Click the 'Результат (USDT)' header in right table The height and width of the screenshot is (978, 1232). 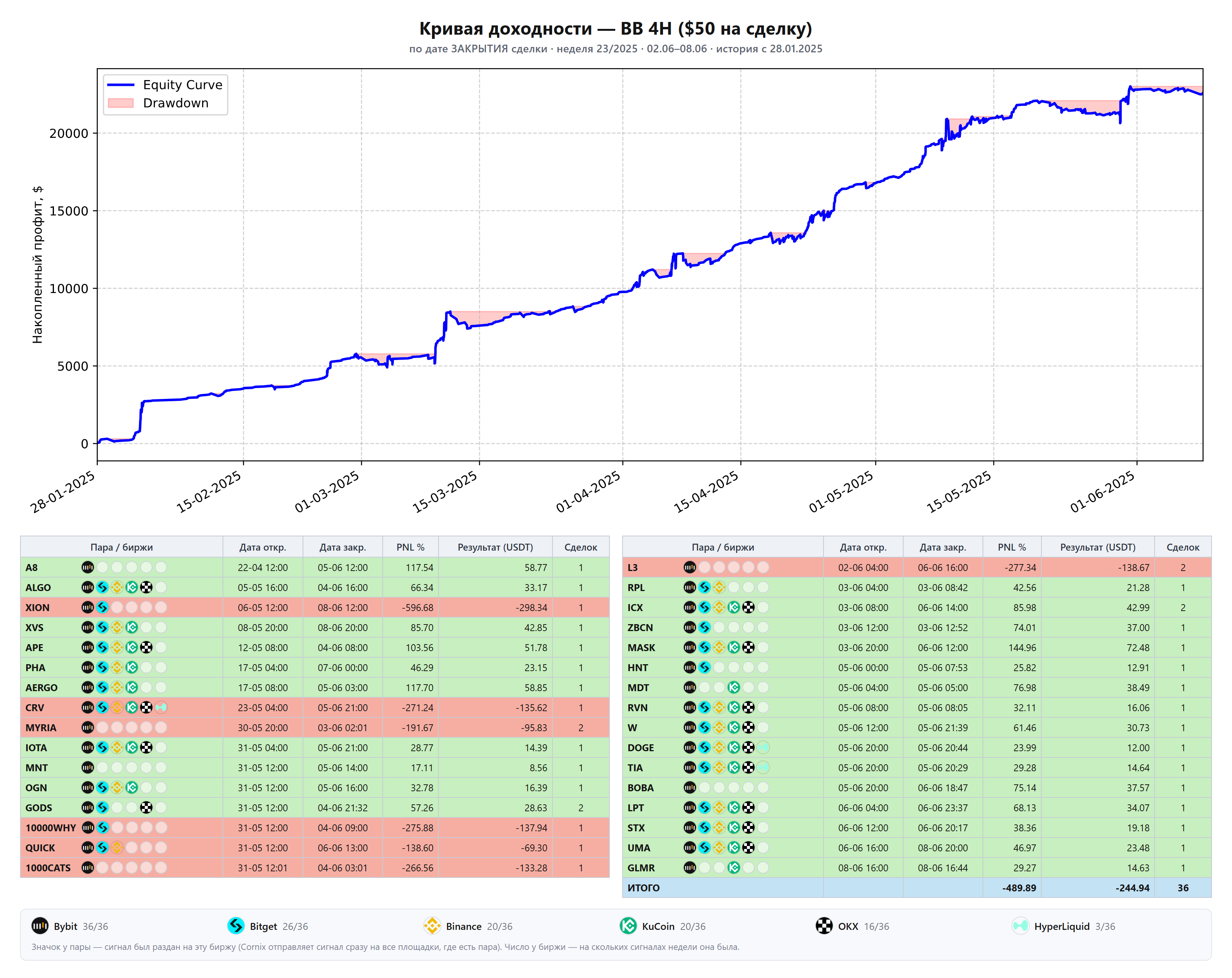1098,547
